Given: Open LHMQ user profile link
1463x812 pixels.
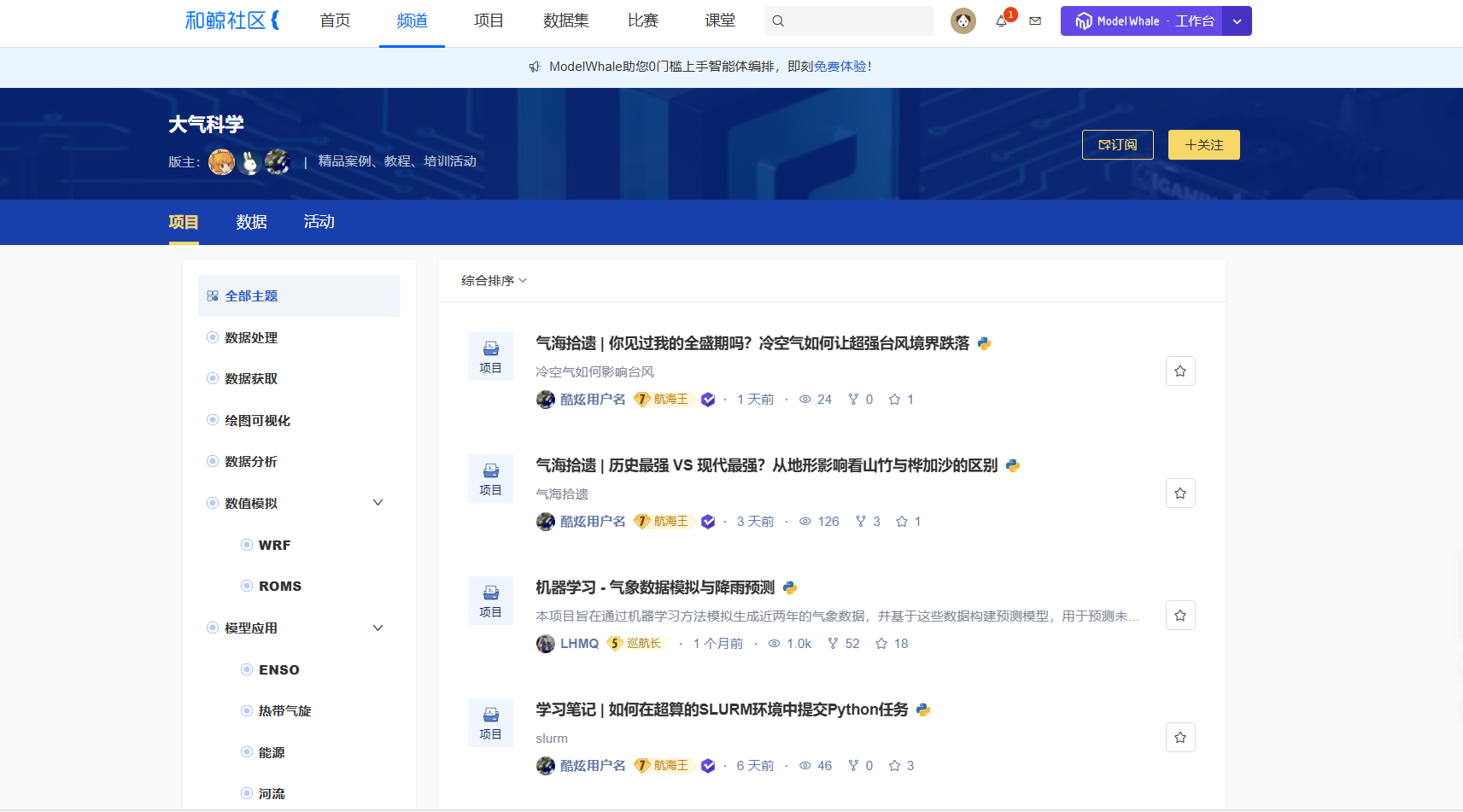Looking at the screenshot, I should pos(579,644).
